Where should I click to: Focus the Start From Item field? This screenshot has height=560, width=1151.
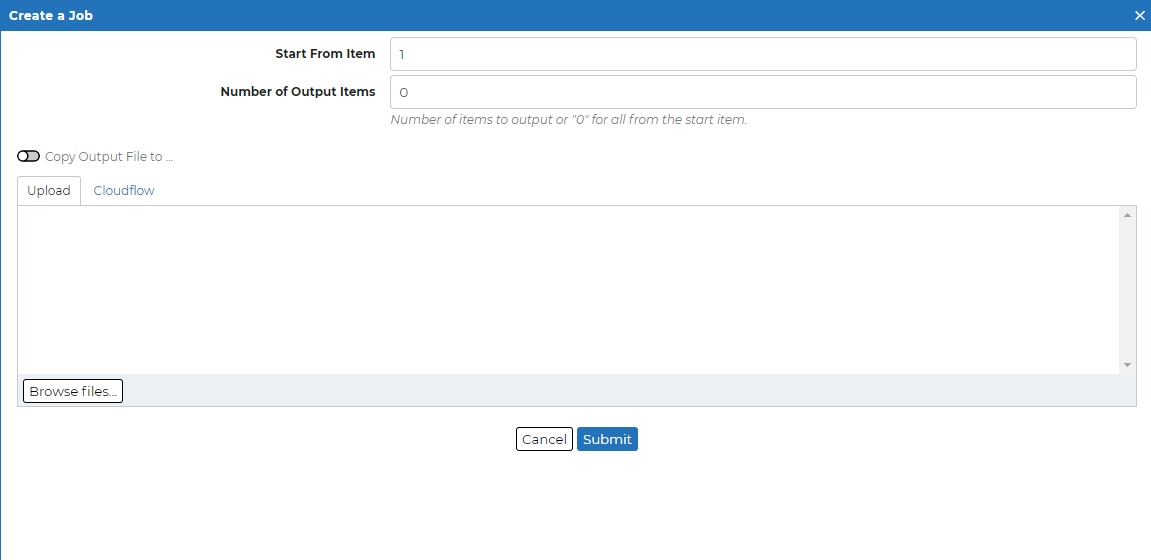click(x=763, y=54)
